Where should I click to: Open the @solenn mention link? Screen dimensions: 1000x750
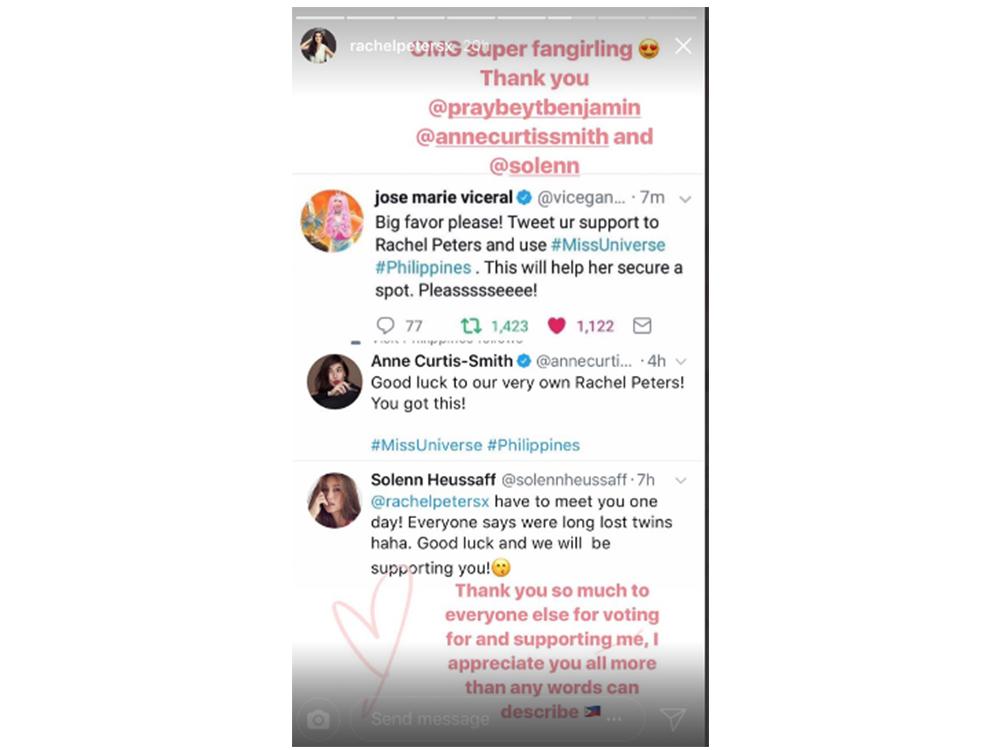534,166
